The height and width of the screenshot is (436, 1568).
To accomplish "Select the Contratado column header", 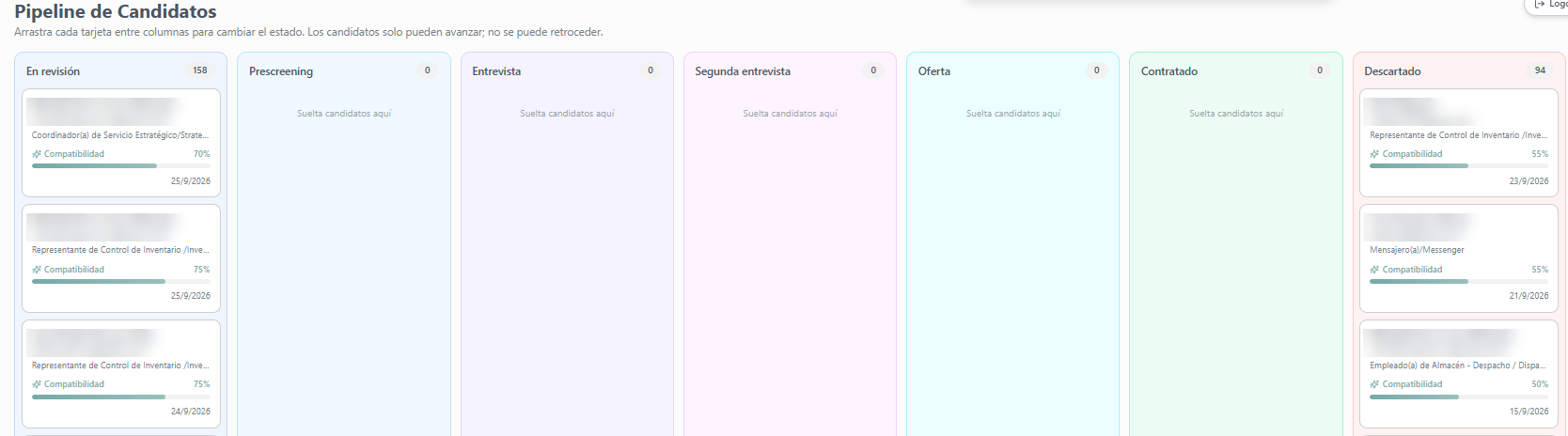I will [1169, 71].
